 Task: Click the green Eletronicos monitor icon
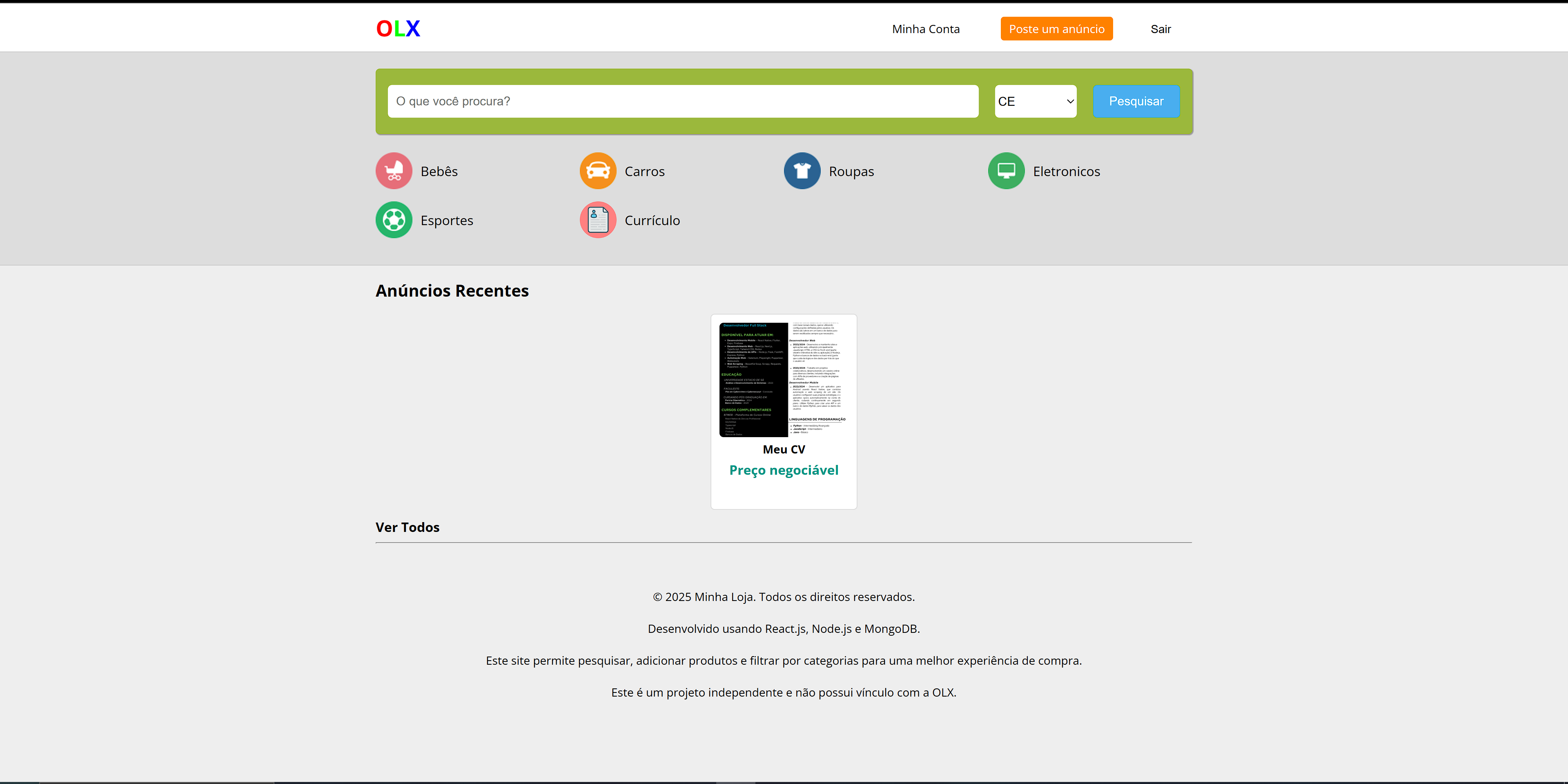pyautogui.click(x=1006, y=170)
